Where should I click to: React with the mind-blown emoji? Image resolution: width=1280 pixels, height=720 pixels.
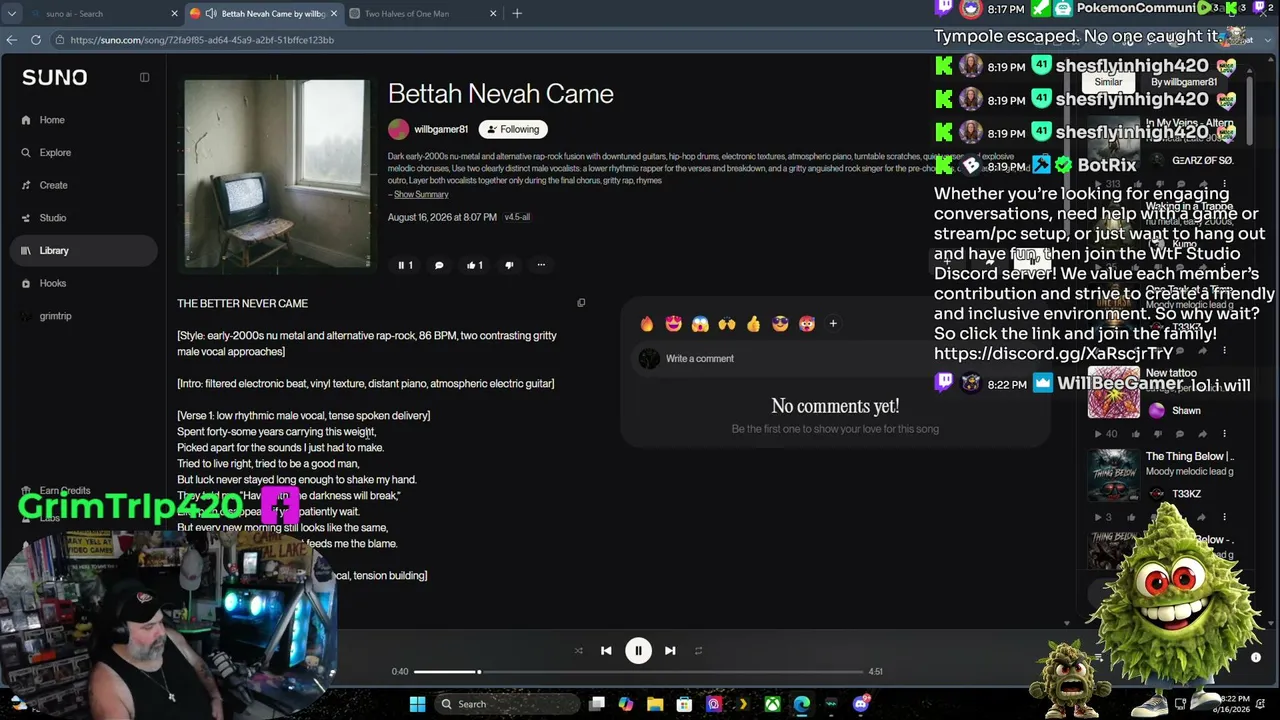click(x=806, y=323)
